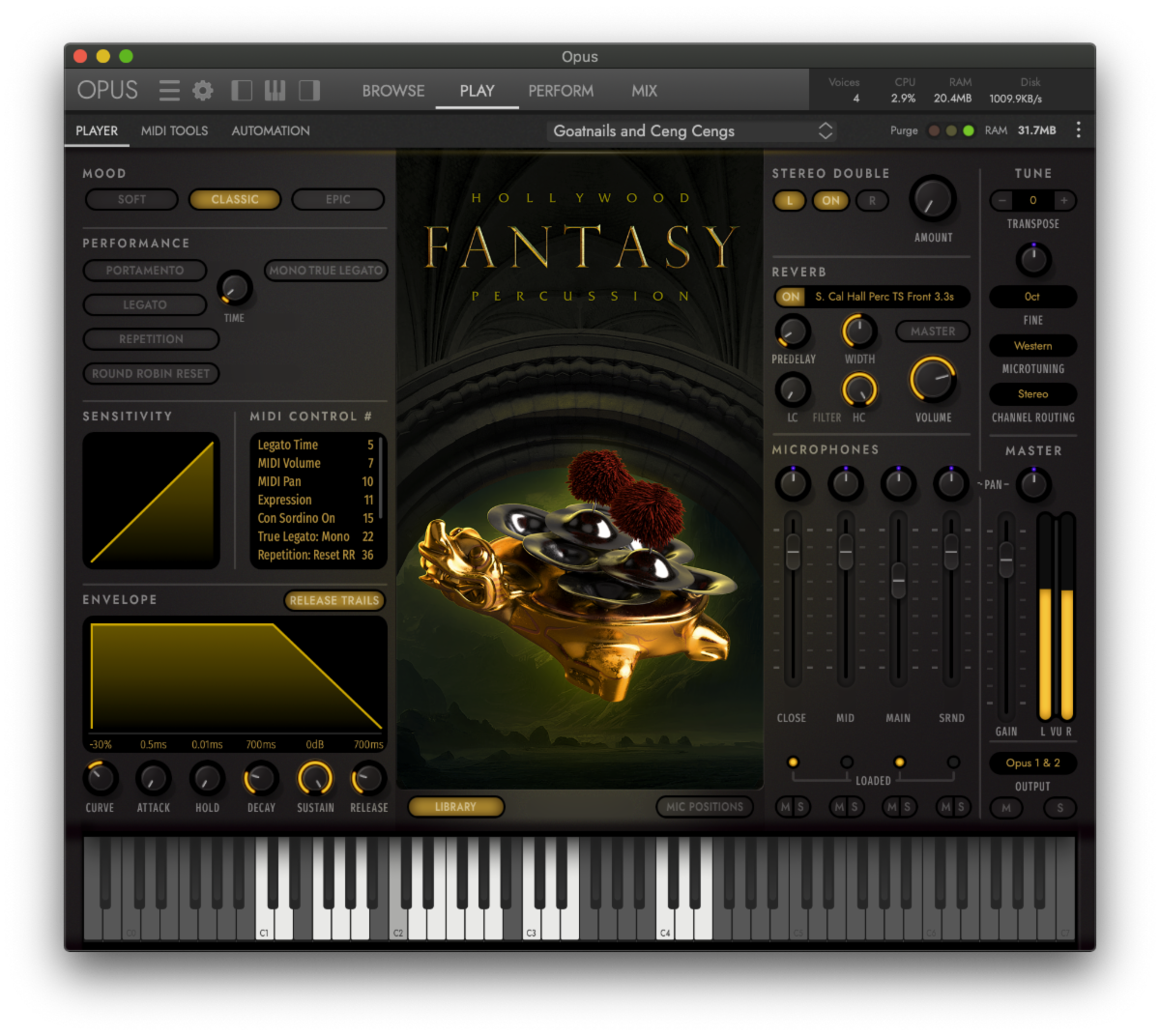Switch to the BROWSE tab
This screenshot has height=1036, width=1160.
click(393, 91)
